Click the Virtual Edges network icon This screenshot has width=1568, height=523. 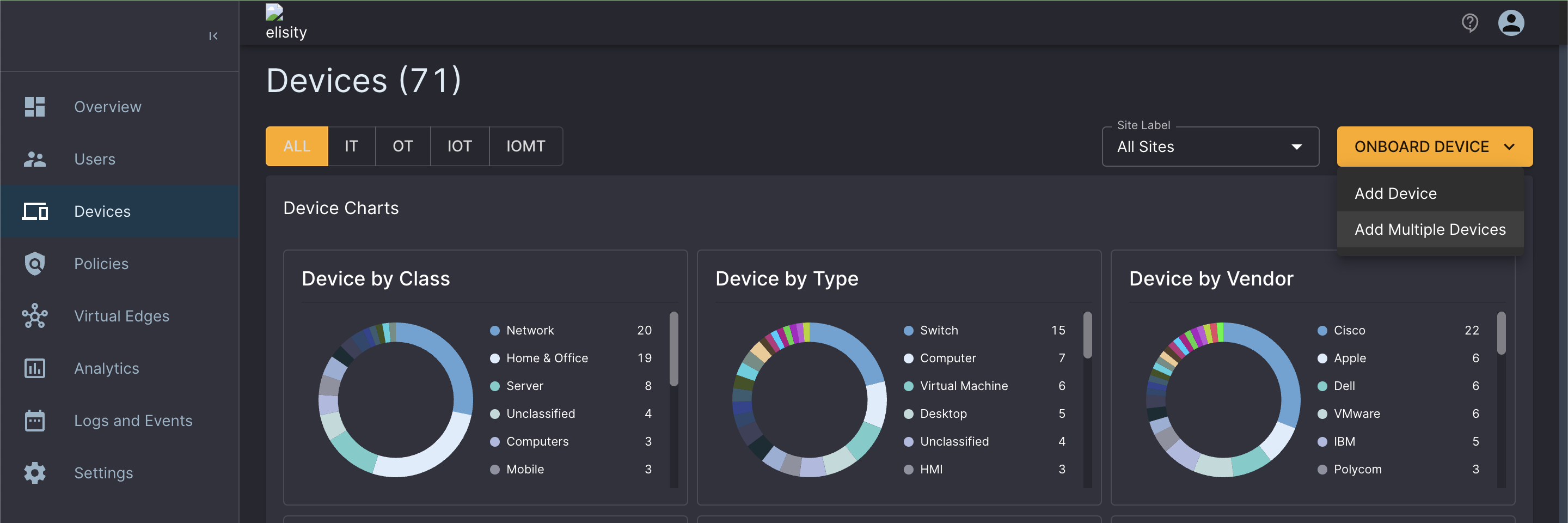[35, 316]
